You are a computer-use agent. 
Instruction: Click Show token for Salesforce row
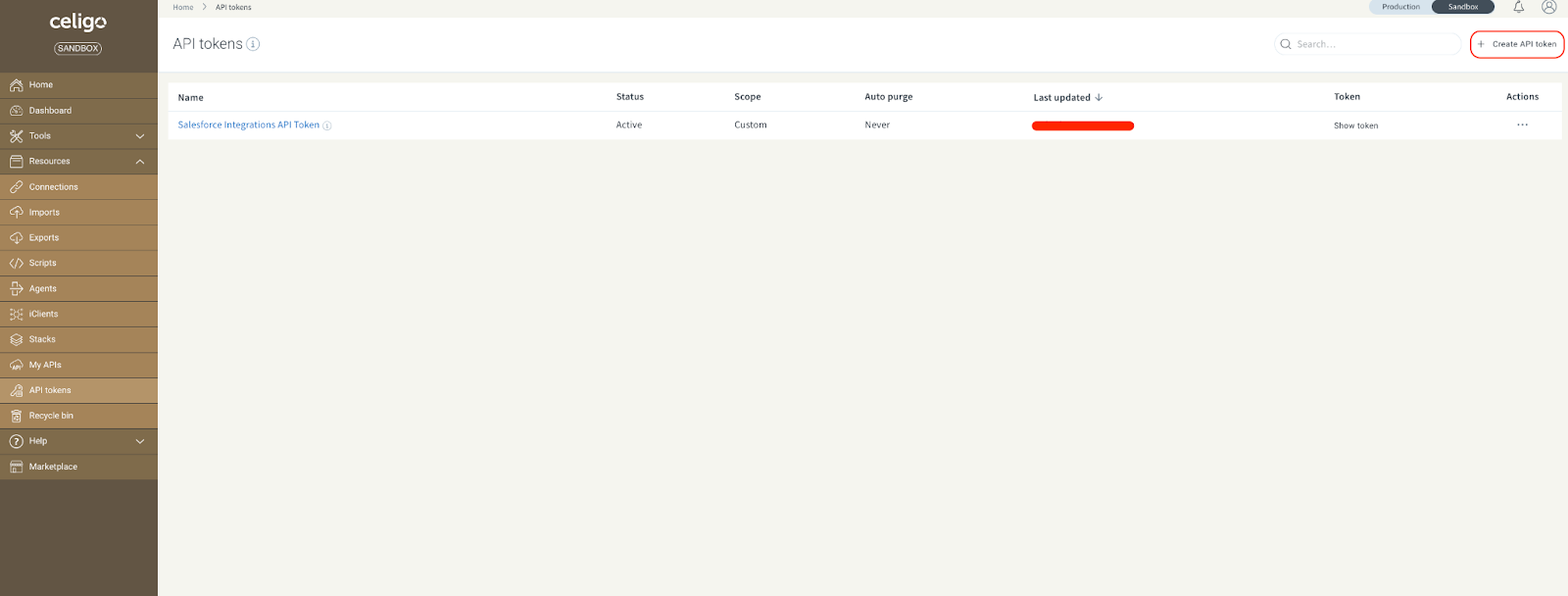click(x=1355, y=125)
